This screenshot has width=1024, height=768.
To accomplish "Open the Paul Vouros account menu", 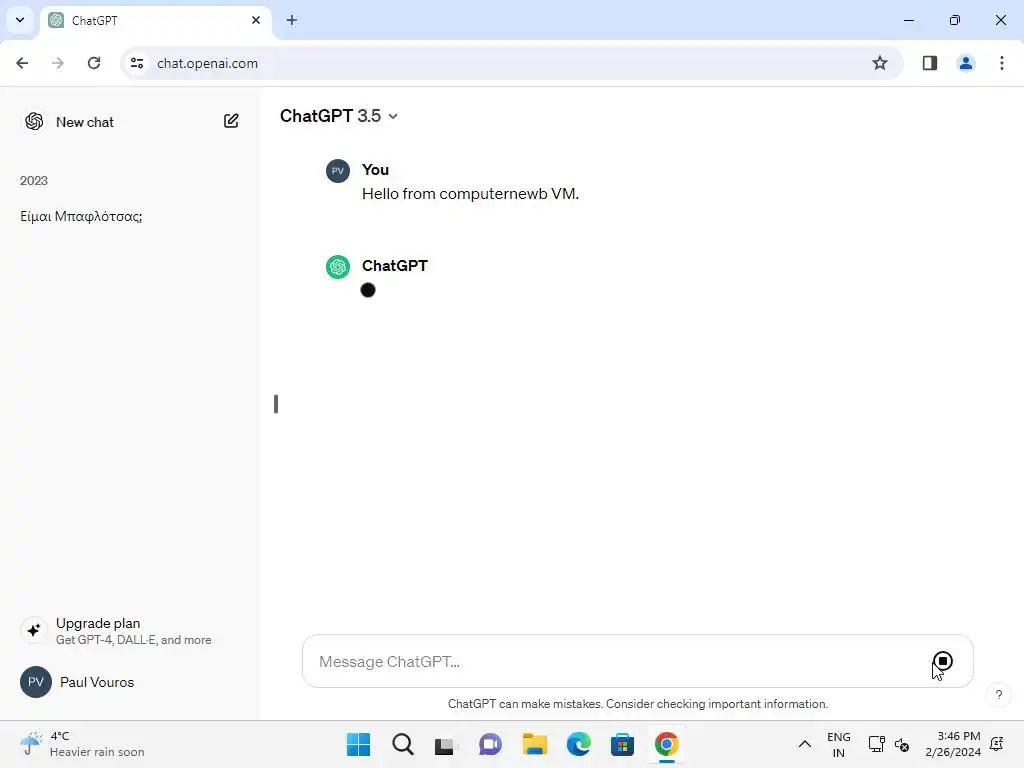I will (129, 682).
